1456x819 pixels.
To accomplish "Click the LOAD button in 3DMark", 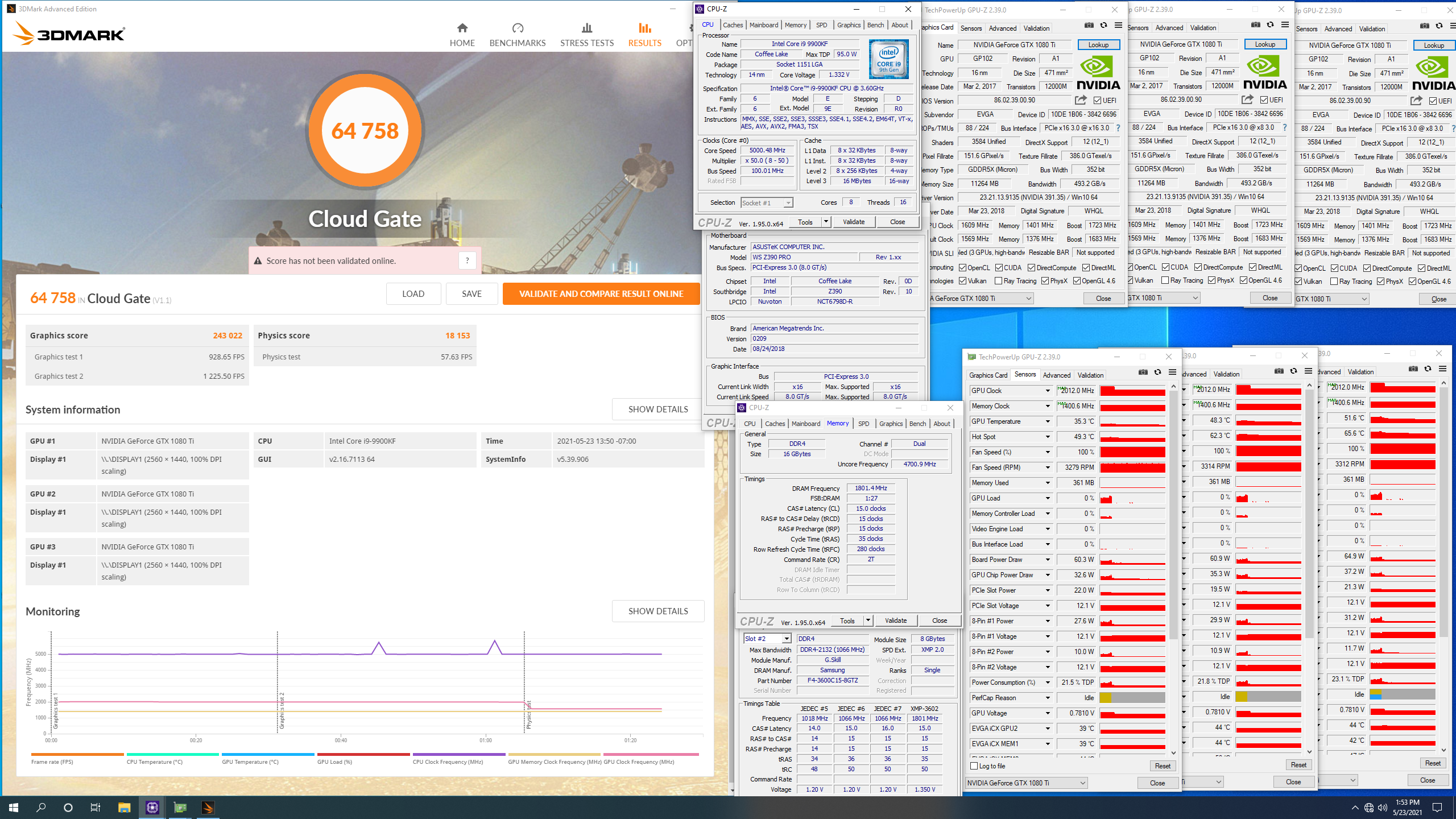I will [x=413, y=294].
